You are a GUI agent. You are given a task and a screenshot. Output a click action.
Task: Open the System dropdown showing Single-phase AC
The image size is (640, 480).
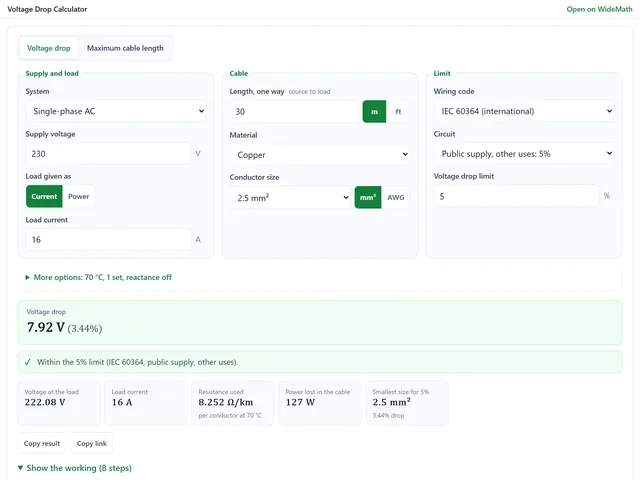116,111
